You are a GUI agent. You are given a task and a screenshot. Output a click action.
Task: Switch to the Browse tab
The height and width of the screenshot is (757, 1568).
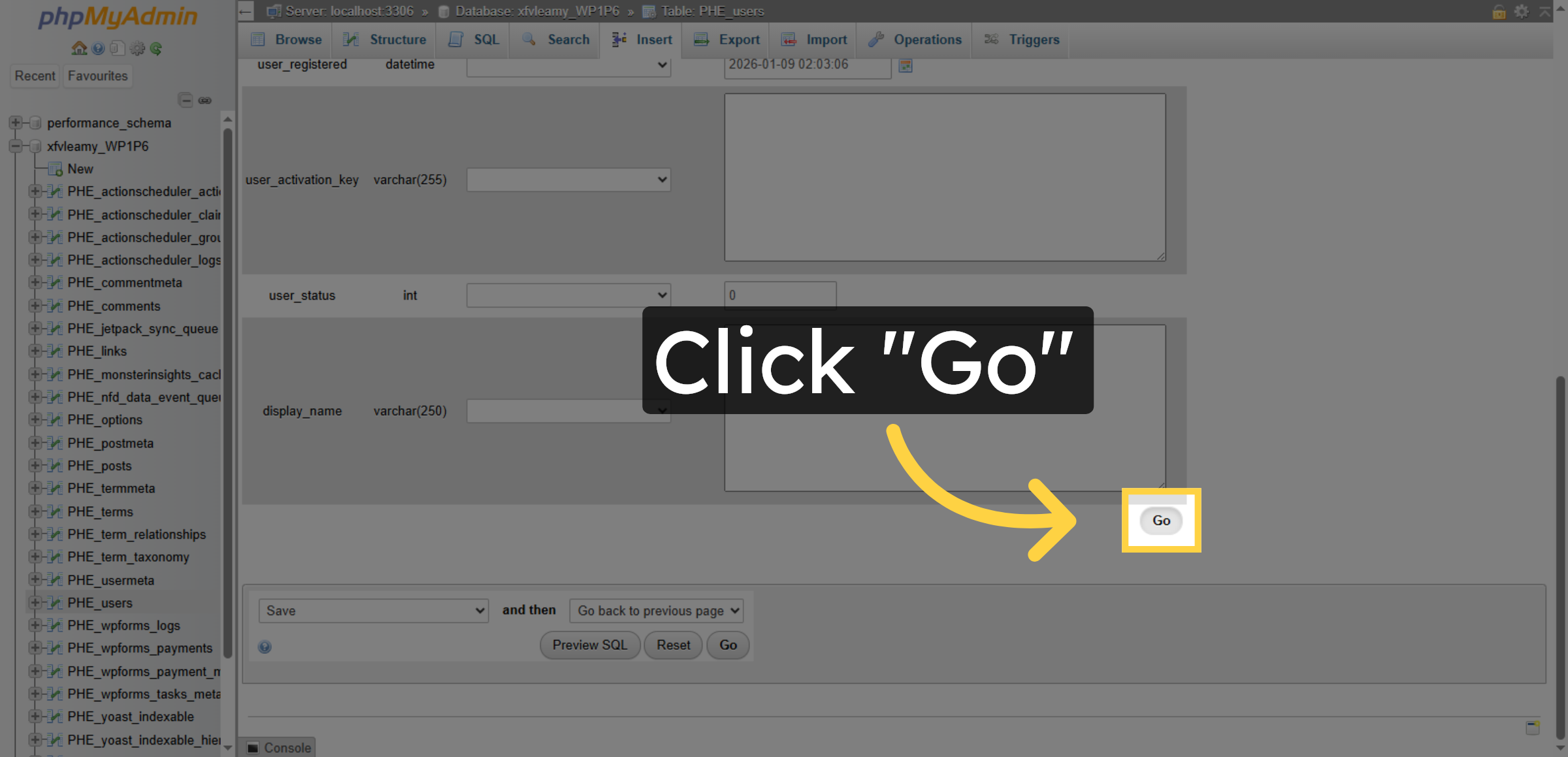286,39
